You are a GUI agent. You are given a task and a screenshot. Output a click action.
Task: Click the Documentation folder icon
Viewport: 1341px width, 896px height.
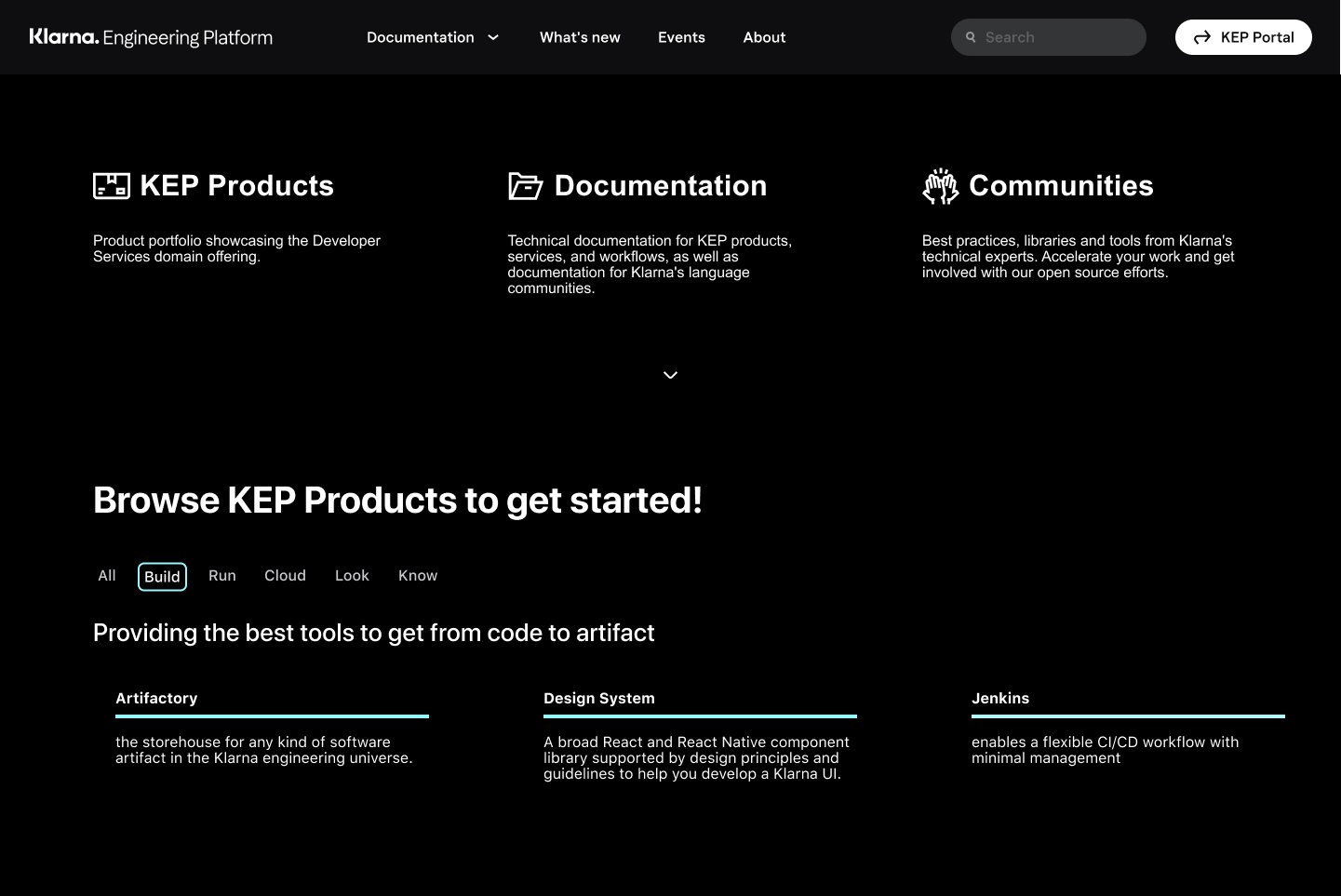click(525, 186)
